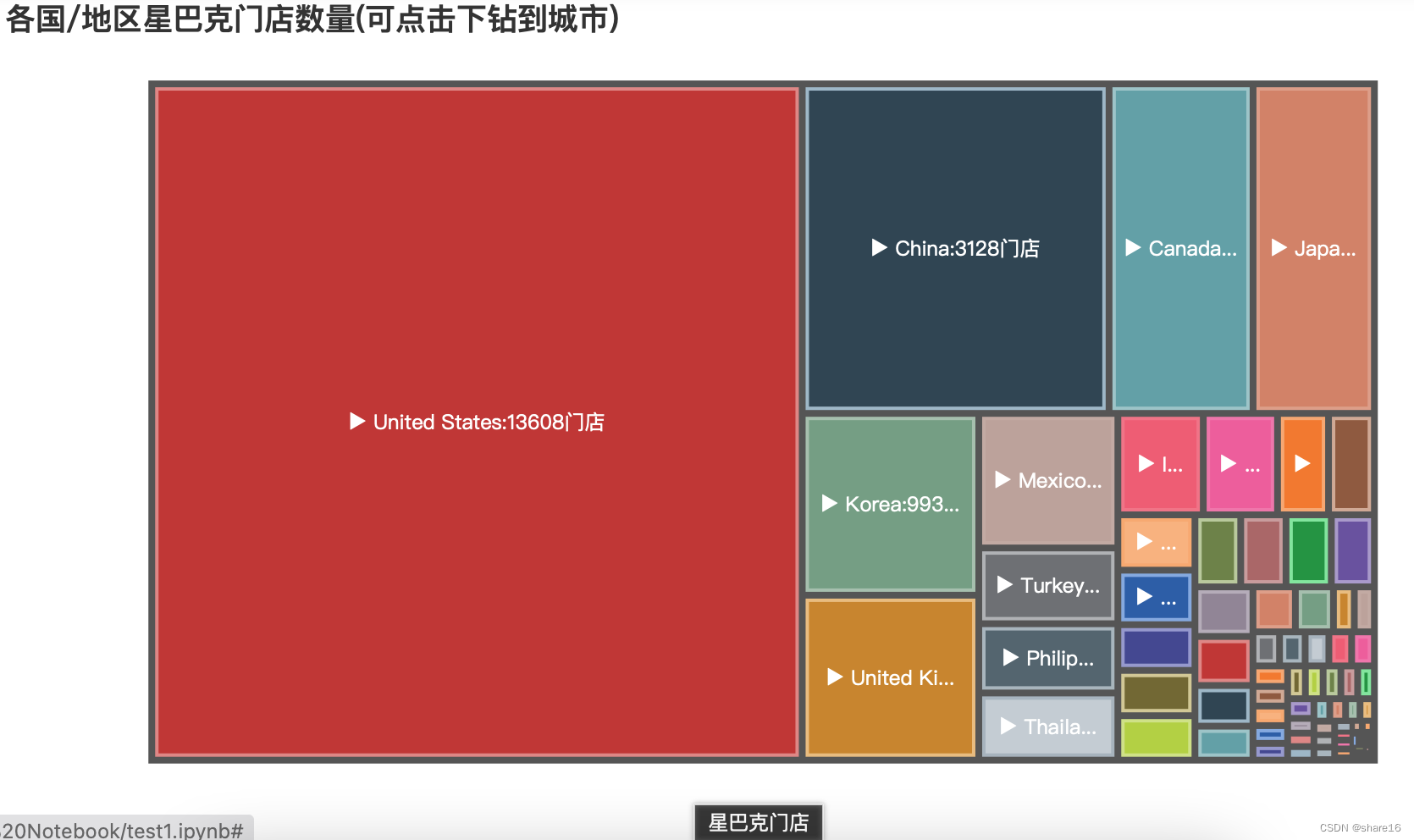This screenshot has height=840, width=1414.
Task: Open the grey Turkey... block
Action: 1048,585
